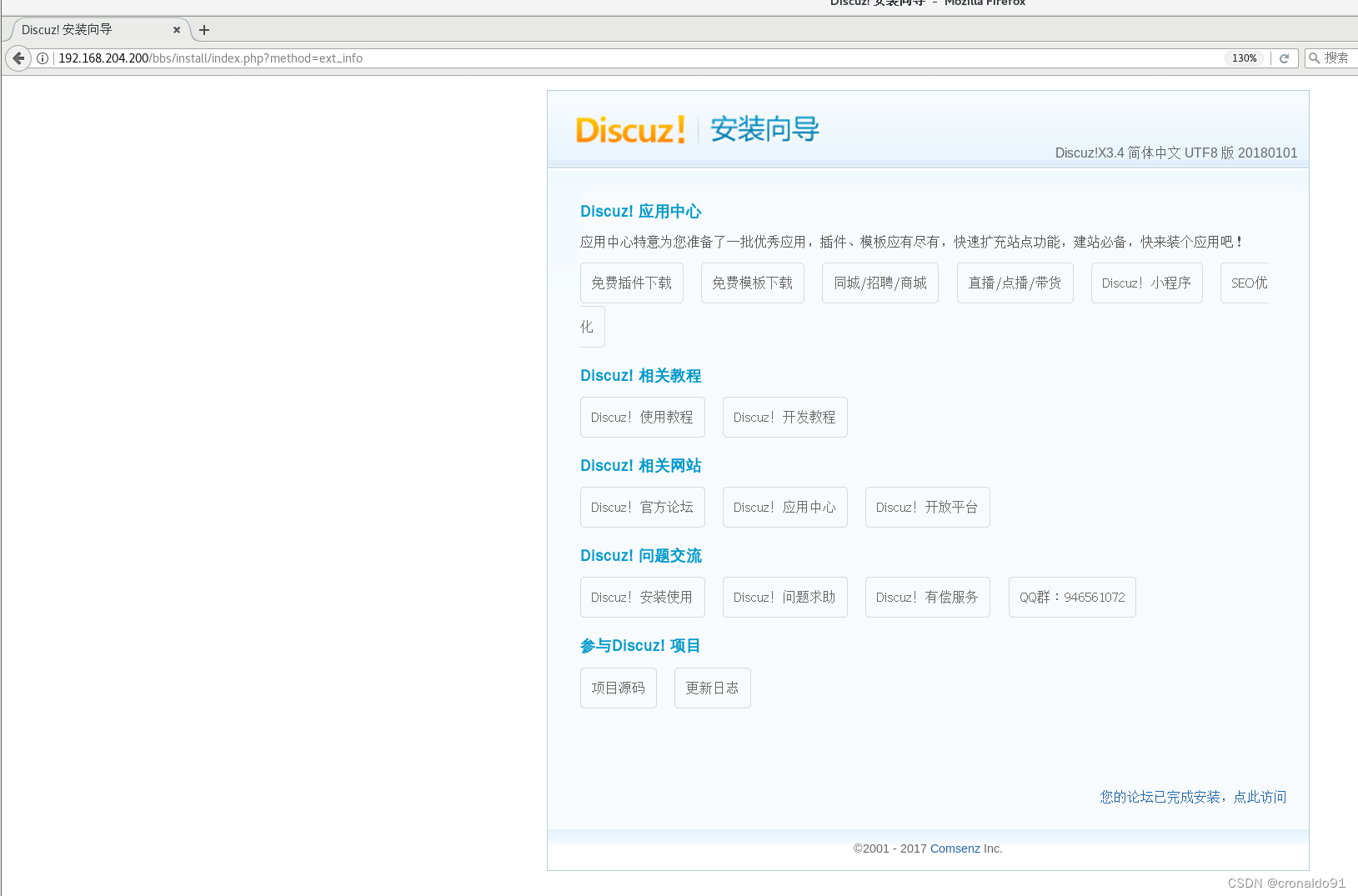The width and height of the screenshot is (1358, 896).
Task: Click the Discuz! 应用中心 section heading
Action: click(641, 212)
